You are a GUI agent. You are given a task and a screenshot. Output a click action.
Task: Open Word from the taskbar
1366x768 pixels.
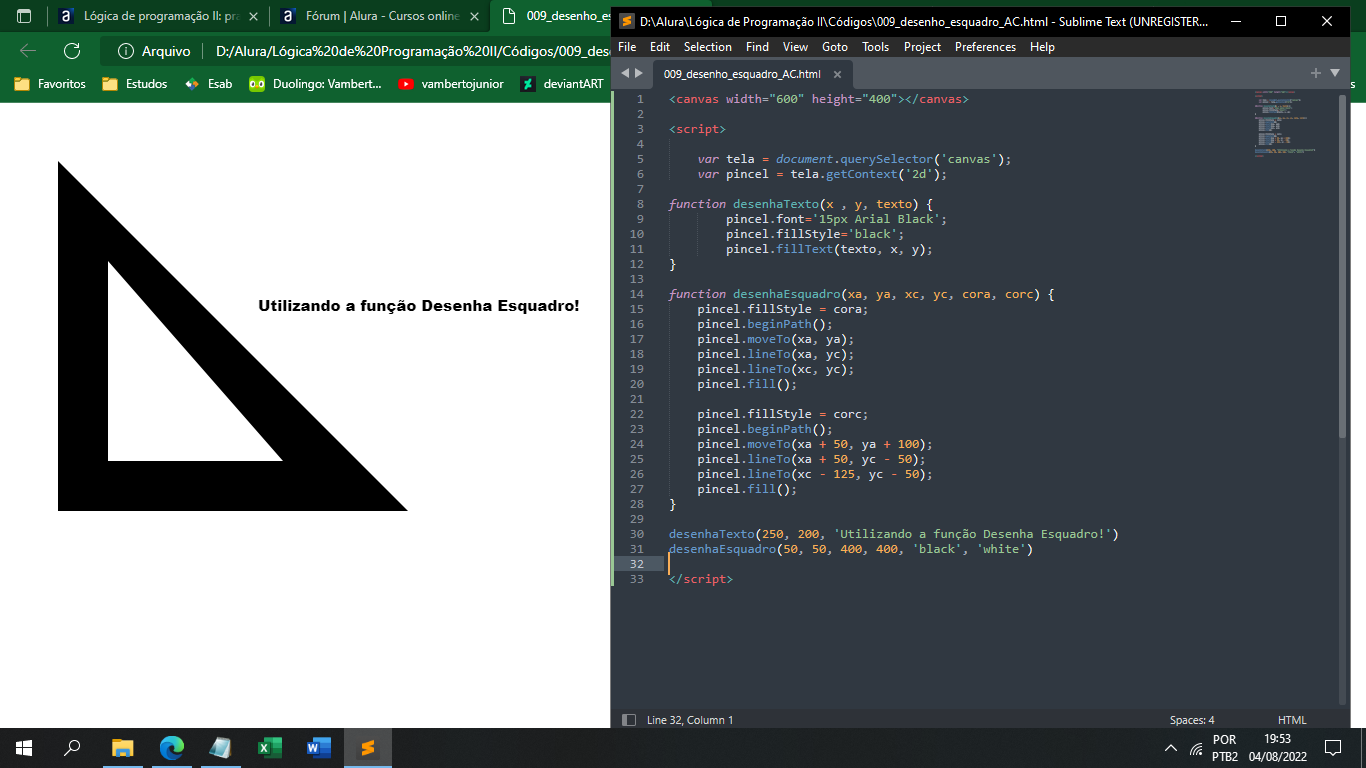[318, 748]
